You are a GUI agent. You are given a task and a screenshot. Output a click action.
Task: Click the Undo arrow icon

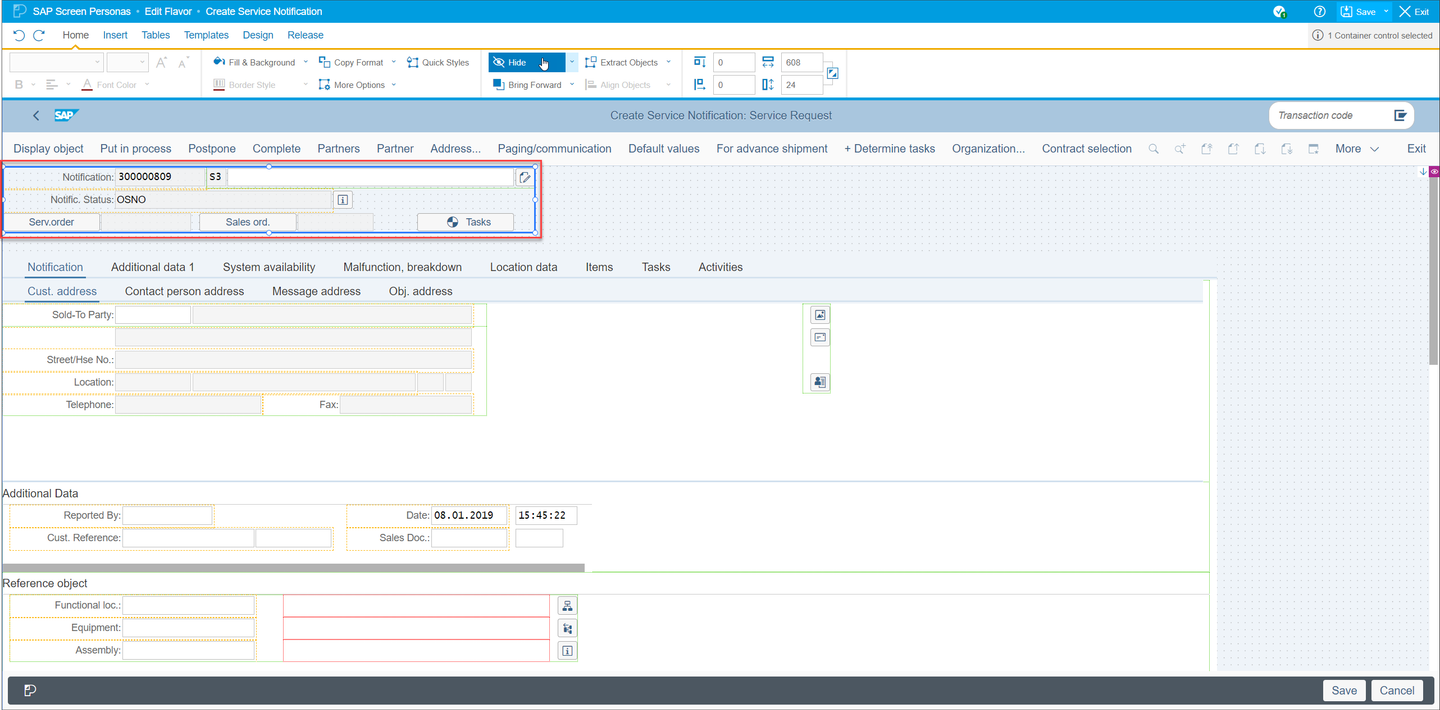(x=19, y=35)
